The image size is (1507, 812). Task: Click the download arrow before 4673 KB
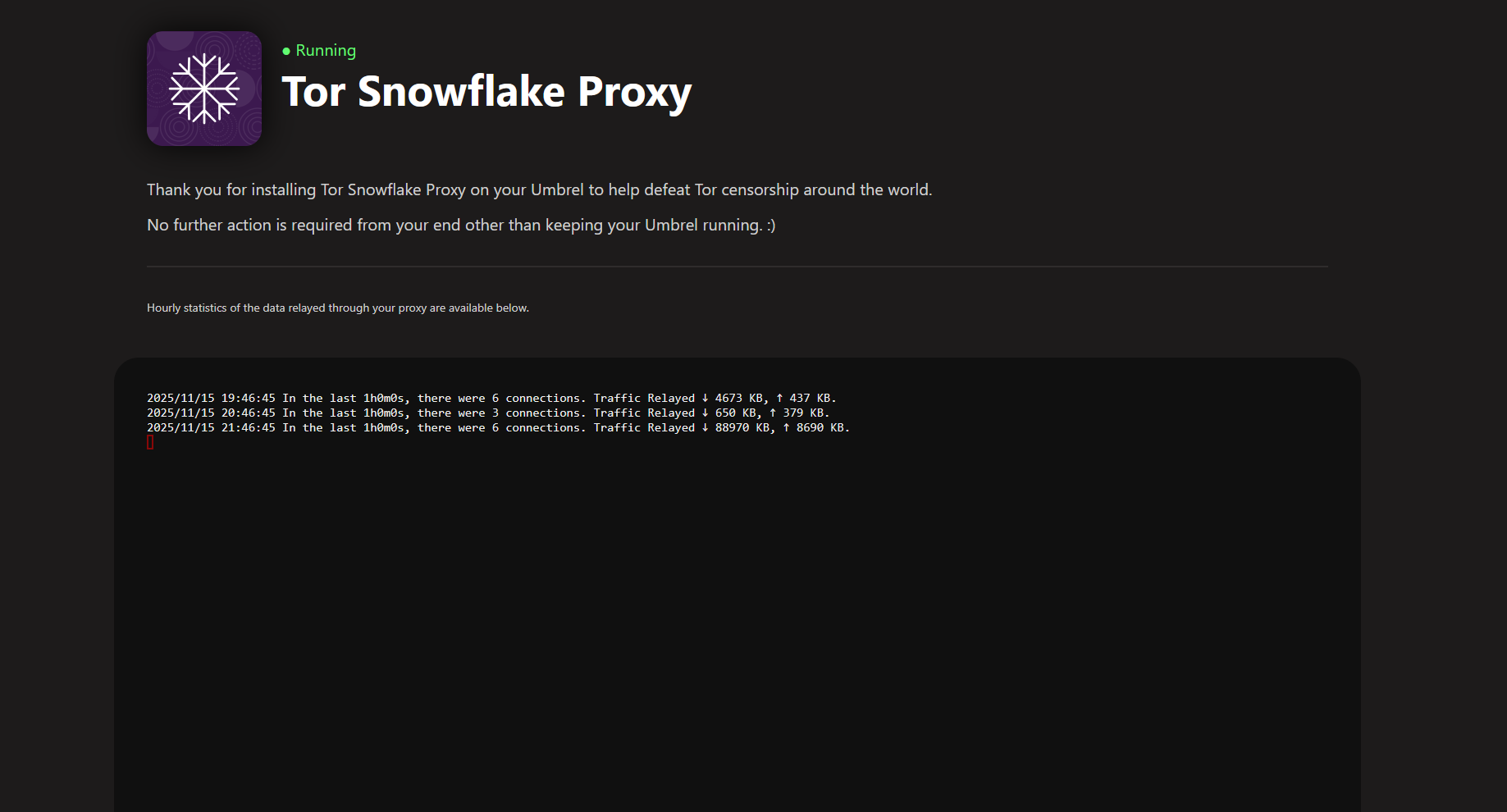tap(705, 398)
